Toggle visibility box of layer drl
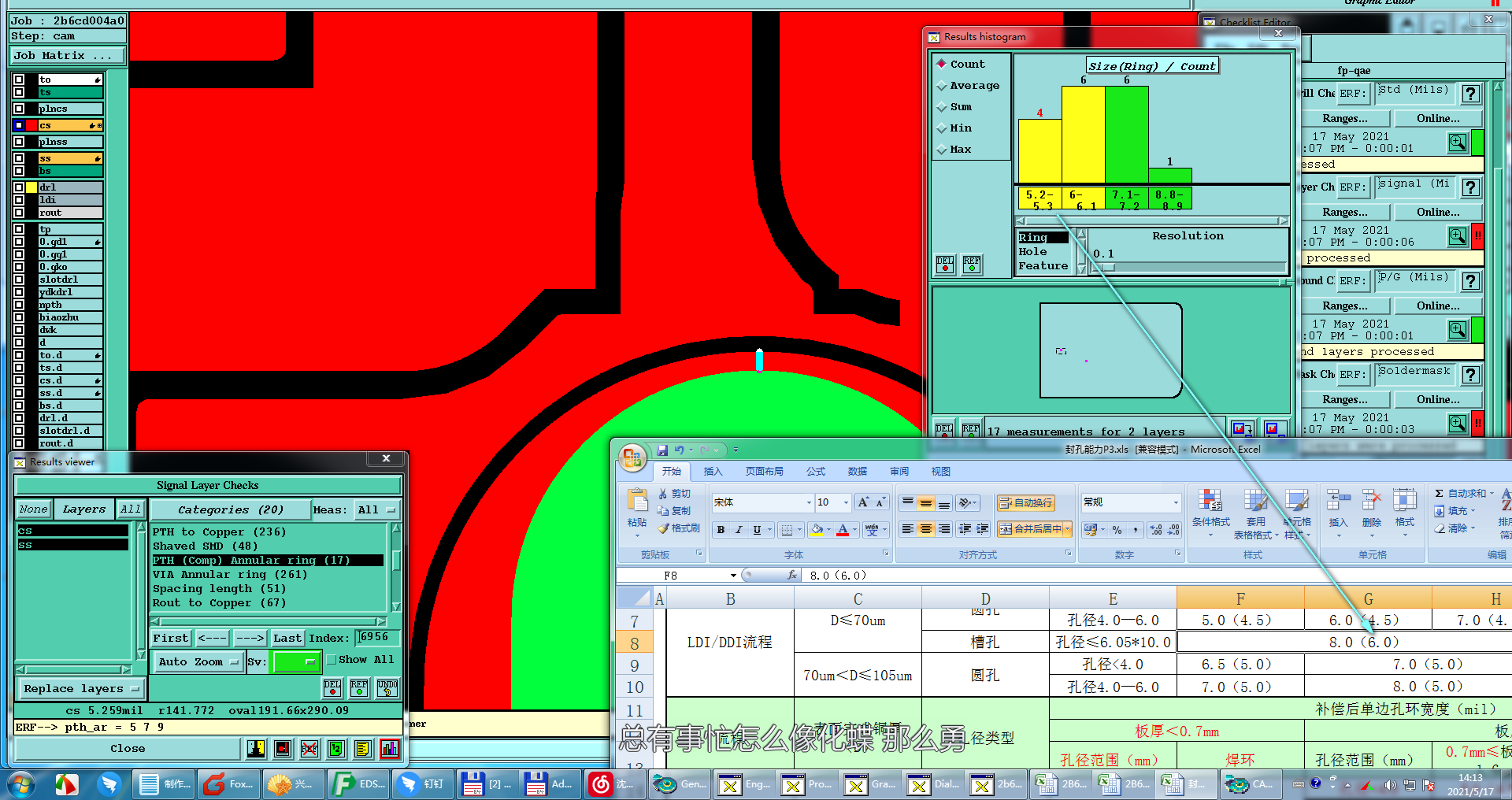Image resolution: width=1512 pixels, height=800 pixels. tap(18, 187)
